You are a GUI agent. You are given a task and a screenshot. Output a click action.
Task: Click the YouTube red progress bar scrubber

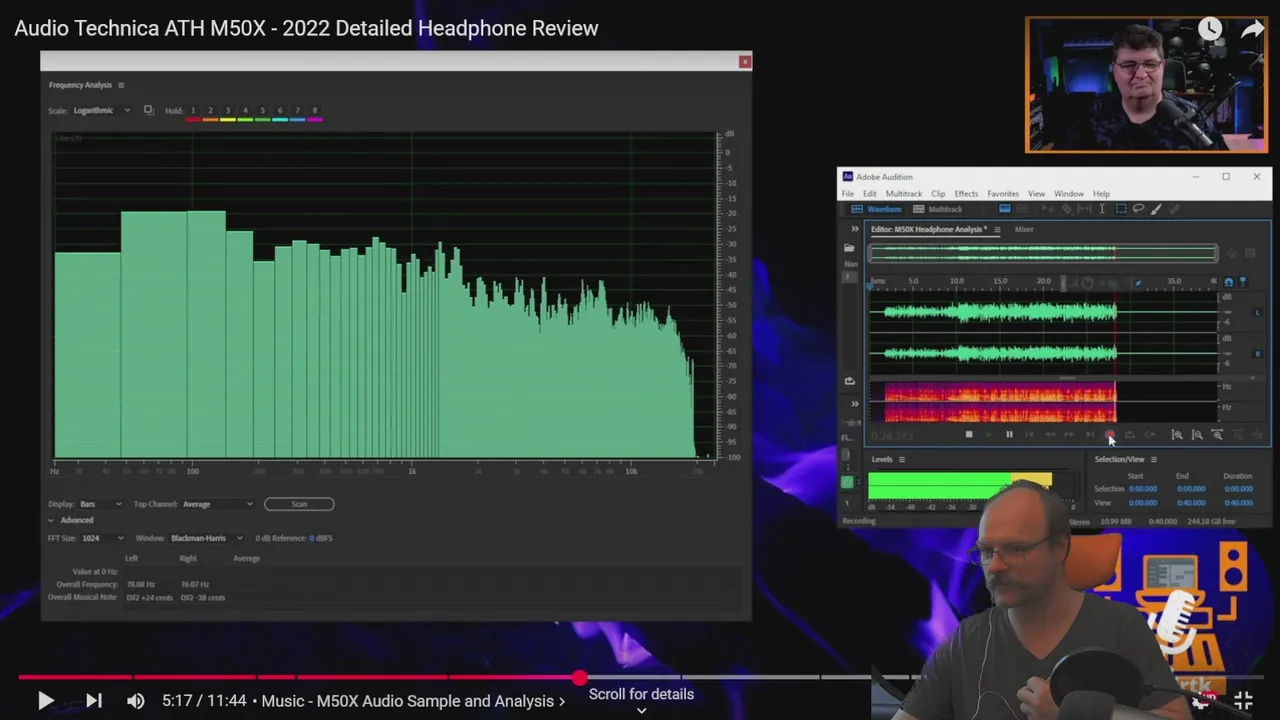point(580,678)
